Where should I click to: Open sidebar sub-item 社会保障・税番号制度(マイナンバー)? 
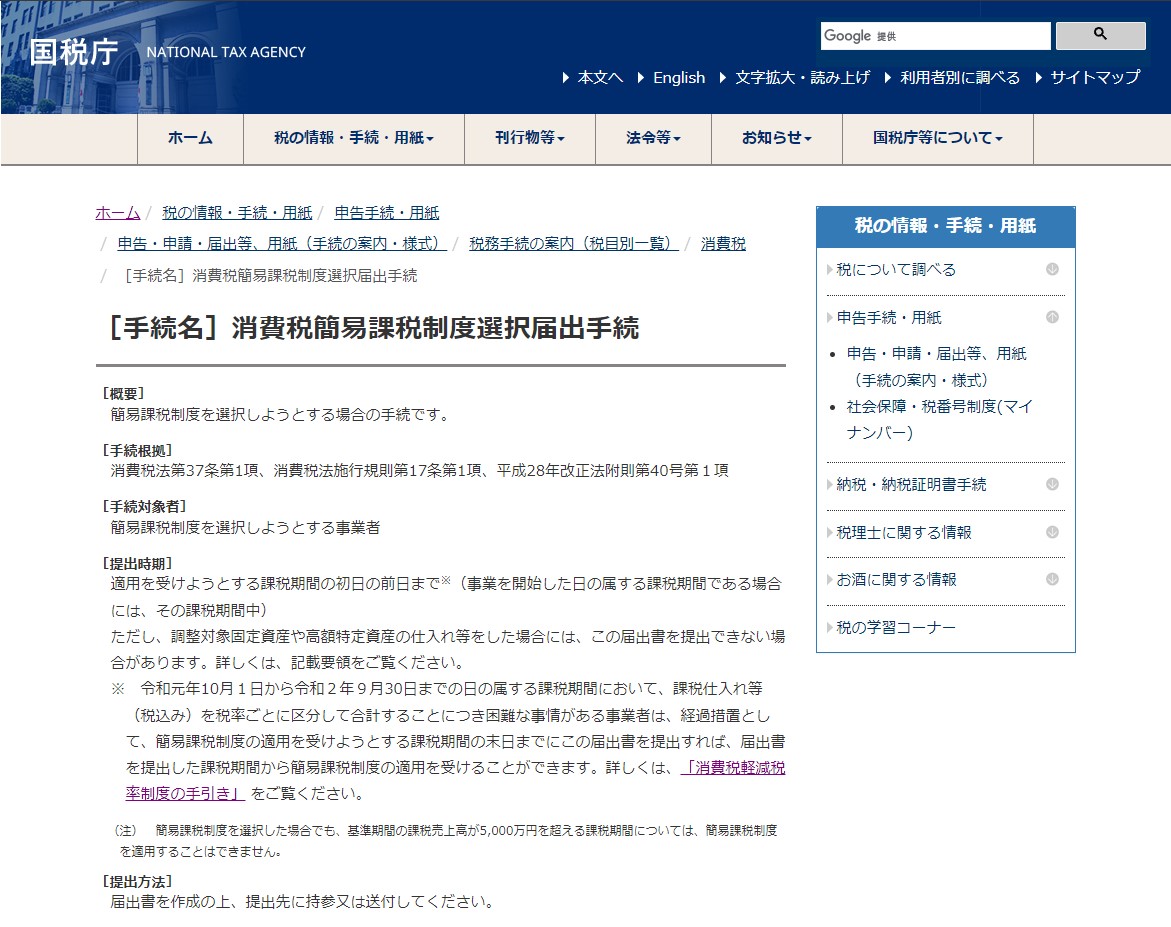[x=939, y=419]
